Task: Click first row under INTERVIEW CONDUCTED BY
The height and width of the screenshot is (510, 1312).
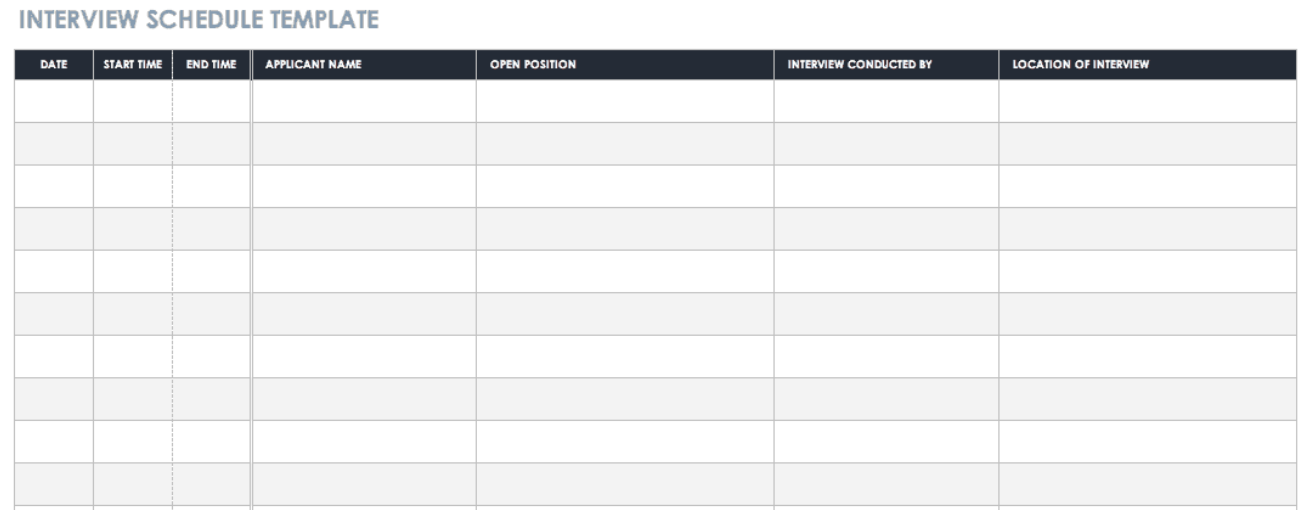Action: (886, 101)
